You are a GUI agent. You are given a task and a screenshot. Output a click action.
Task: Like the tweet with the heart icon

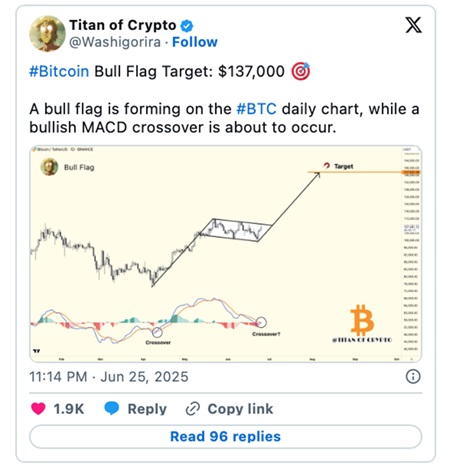[38, 408]
